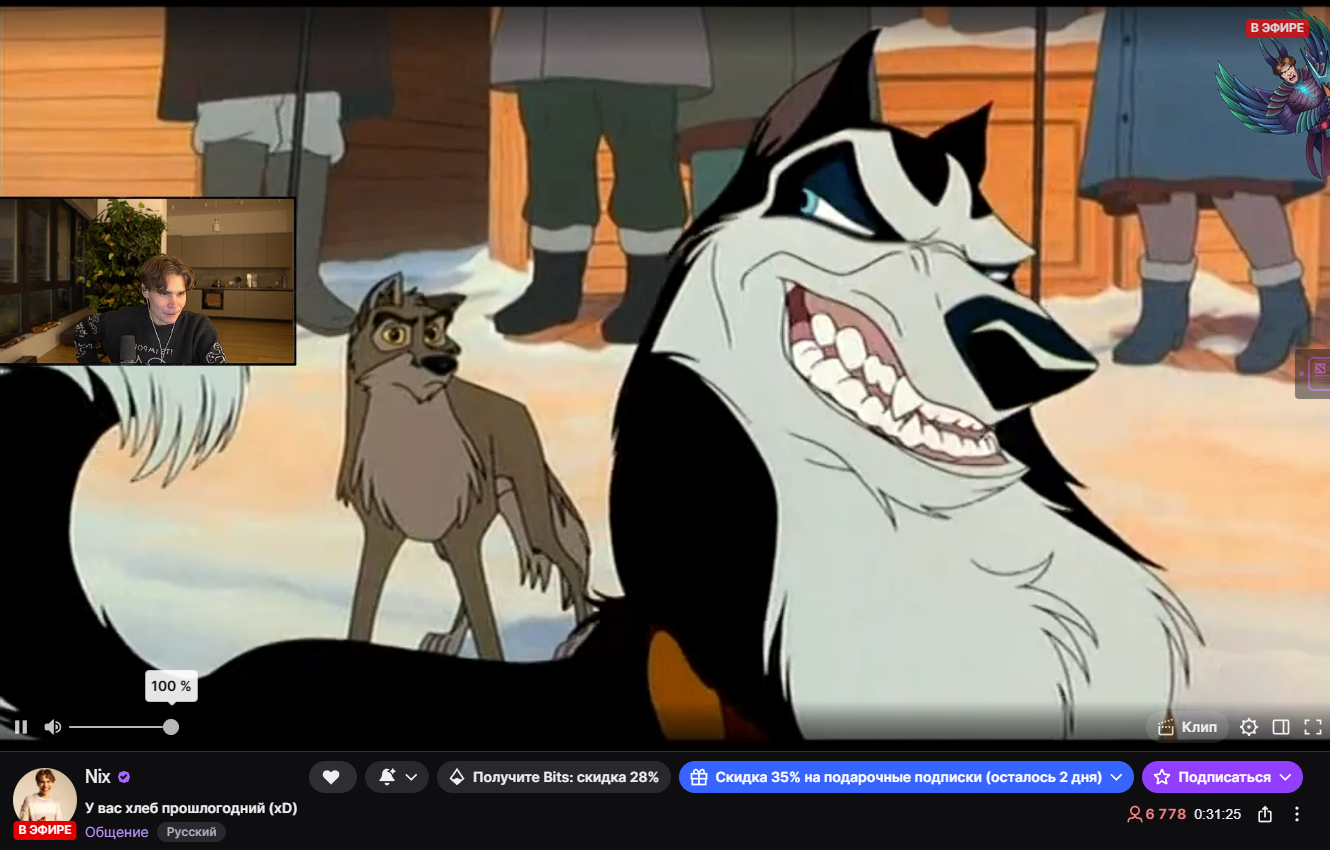Follow the channel with the heart button

332,777
